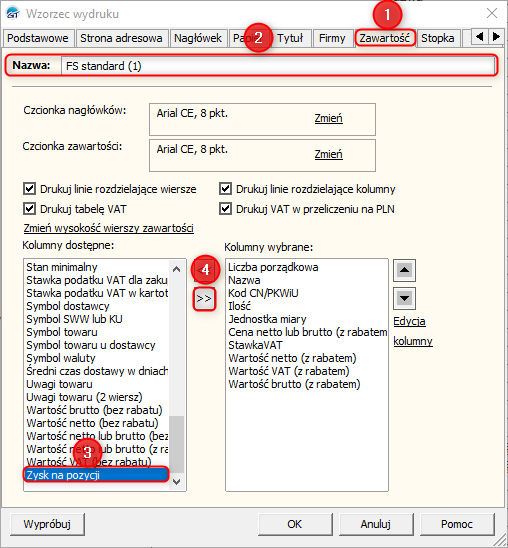The height and width of the screenshot is (548, 508).
Task: Open help with Pomoc button
Action: tap(457, 524)
